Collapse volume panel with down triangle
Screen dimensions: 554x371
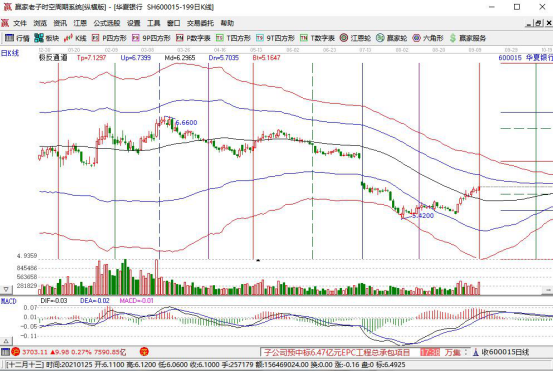point(6,289)
